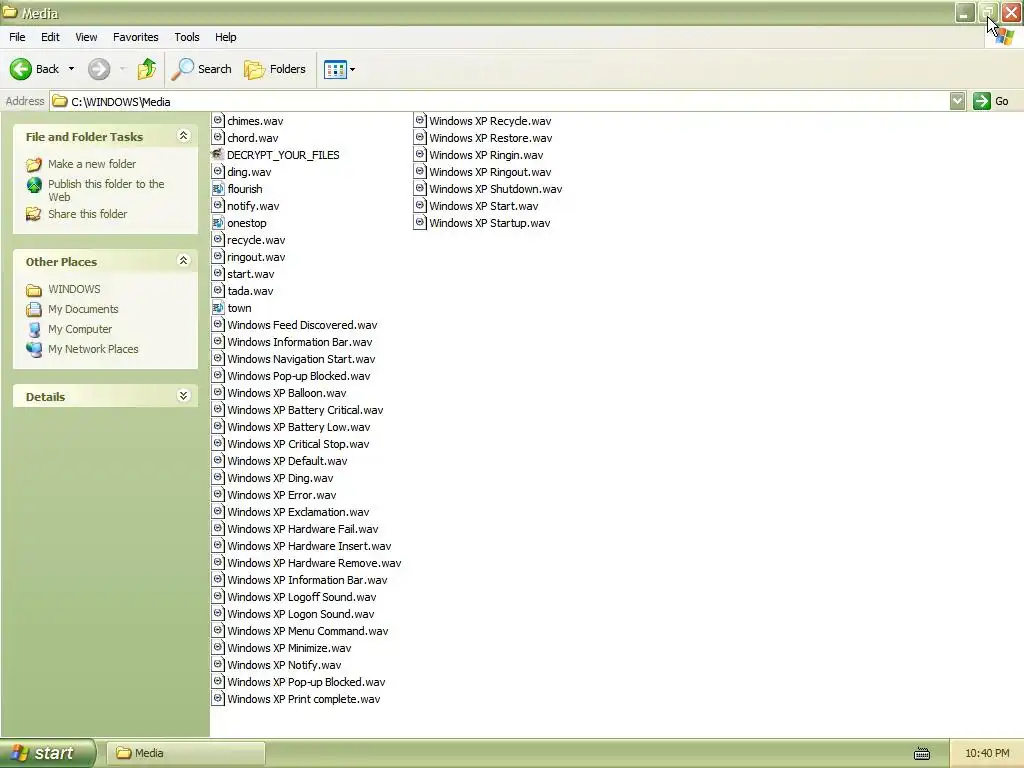1024x768 pixels.
Task: Click file name Windows XP Ringin.wav
Action: click(486, 155)
